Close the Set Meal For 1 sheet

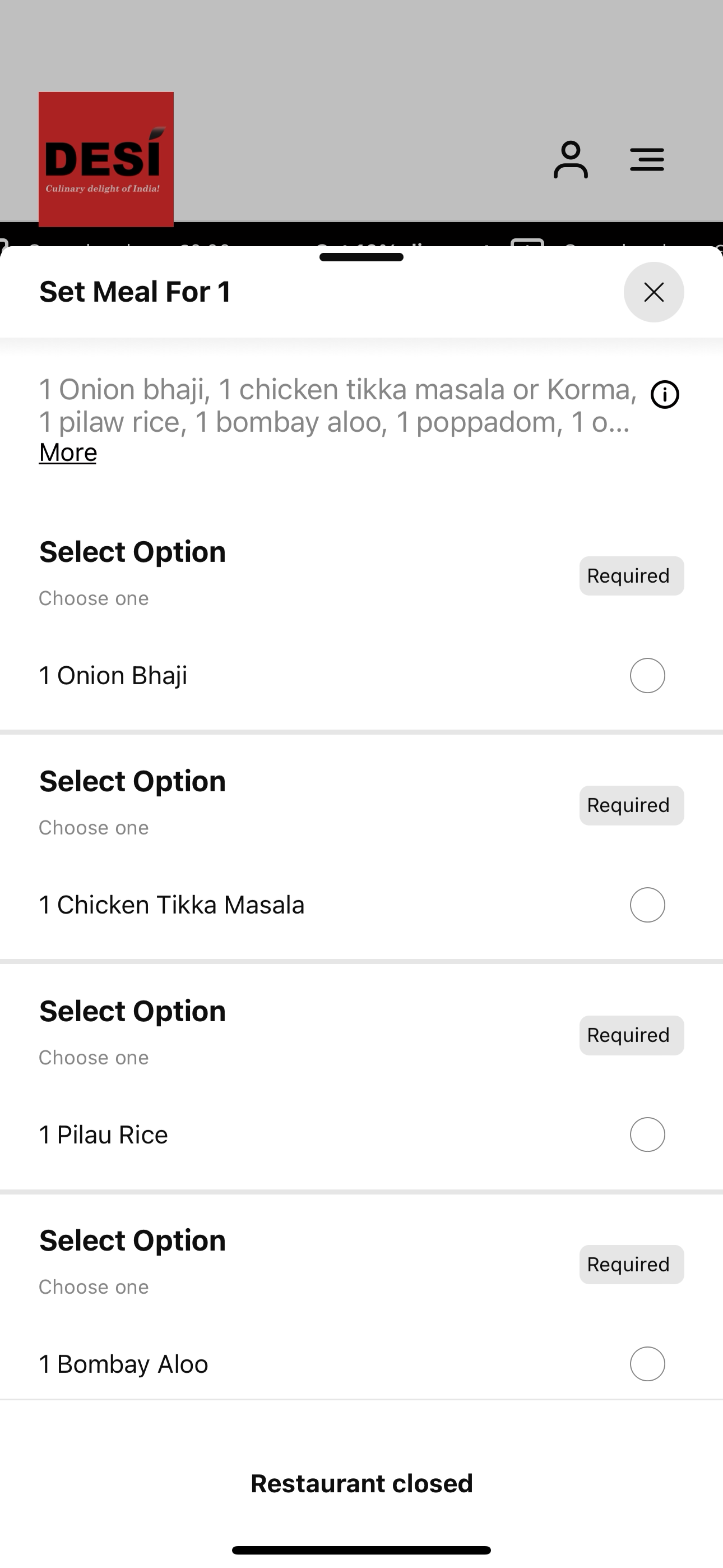(x=654, y=292)
